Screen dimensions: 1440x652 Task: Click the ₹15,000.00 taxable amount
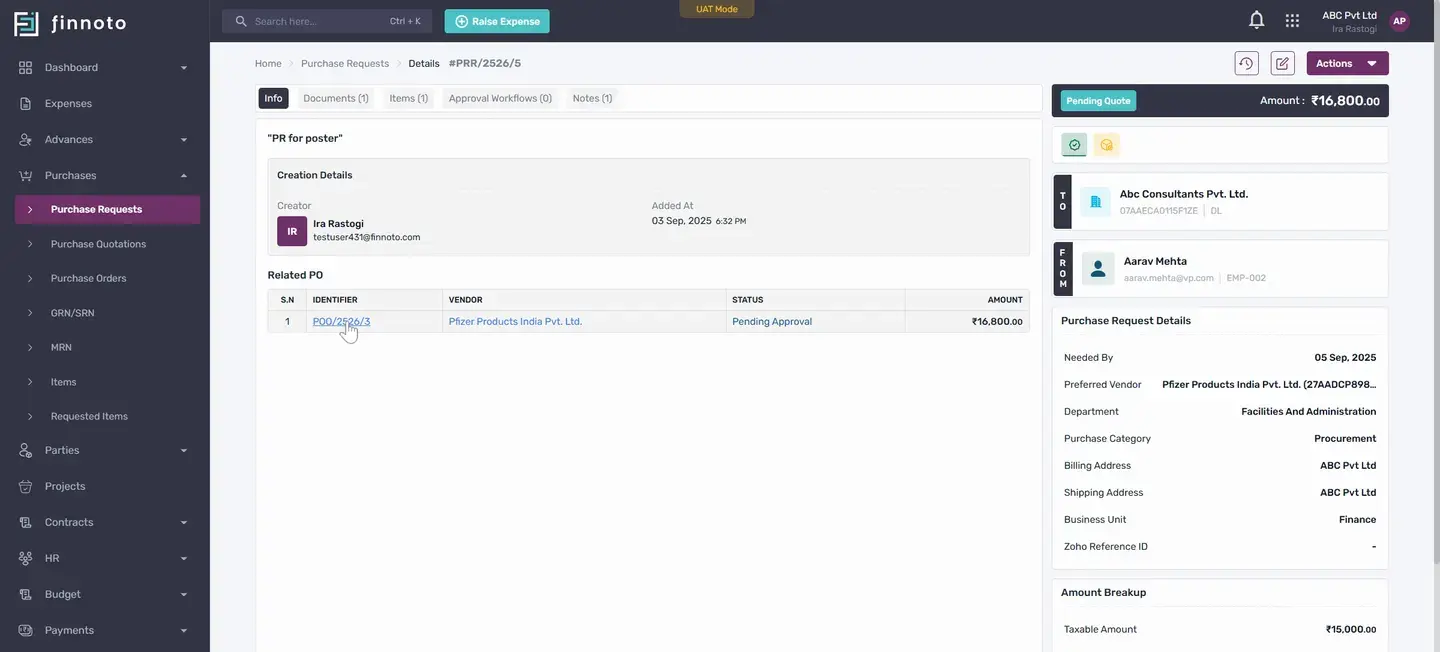pyautogui.click(x=1351, y=629)
